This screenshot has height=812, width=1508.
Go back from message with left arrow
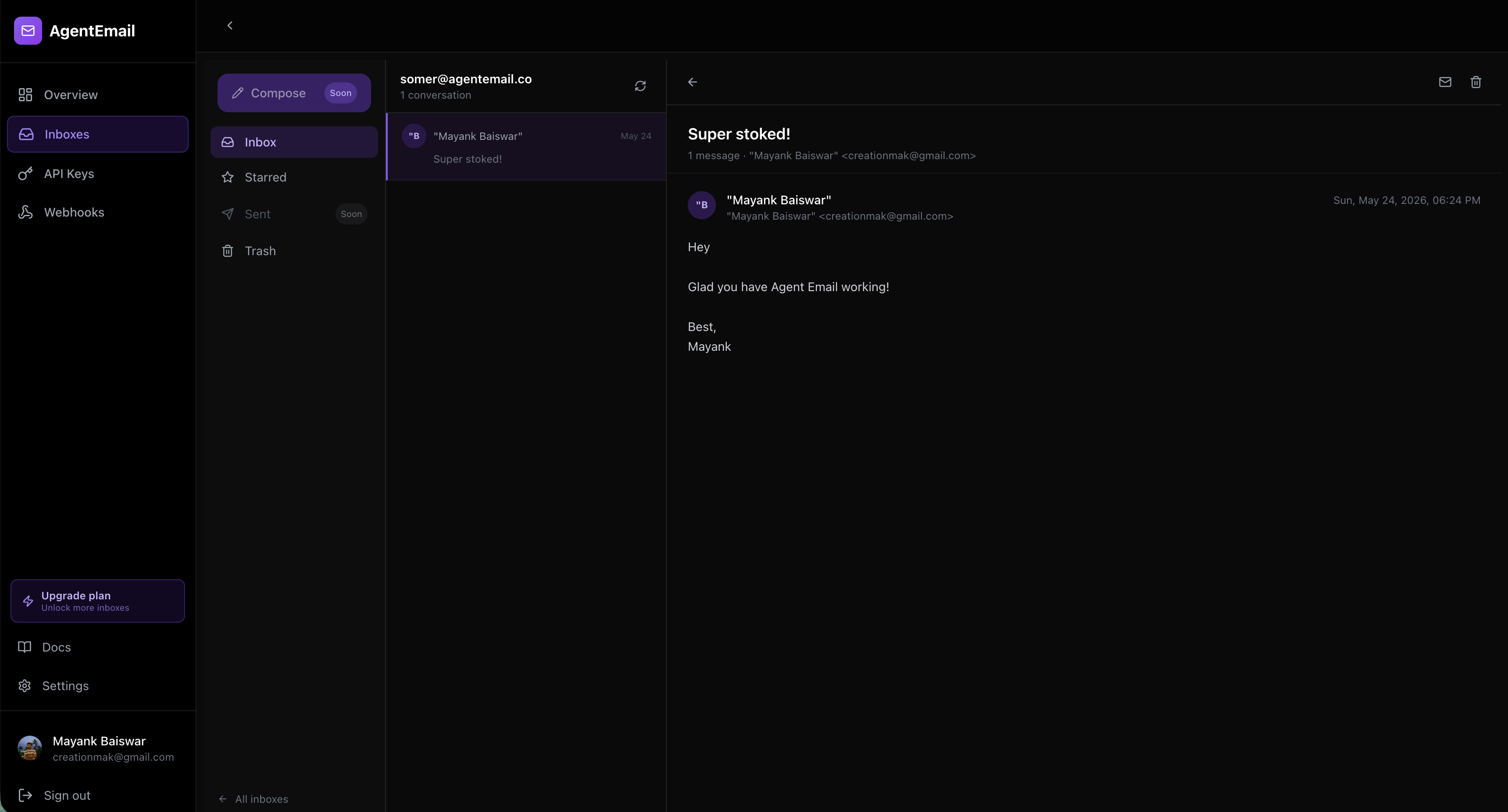tap(693, 82)
